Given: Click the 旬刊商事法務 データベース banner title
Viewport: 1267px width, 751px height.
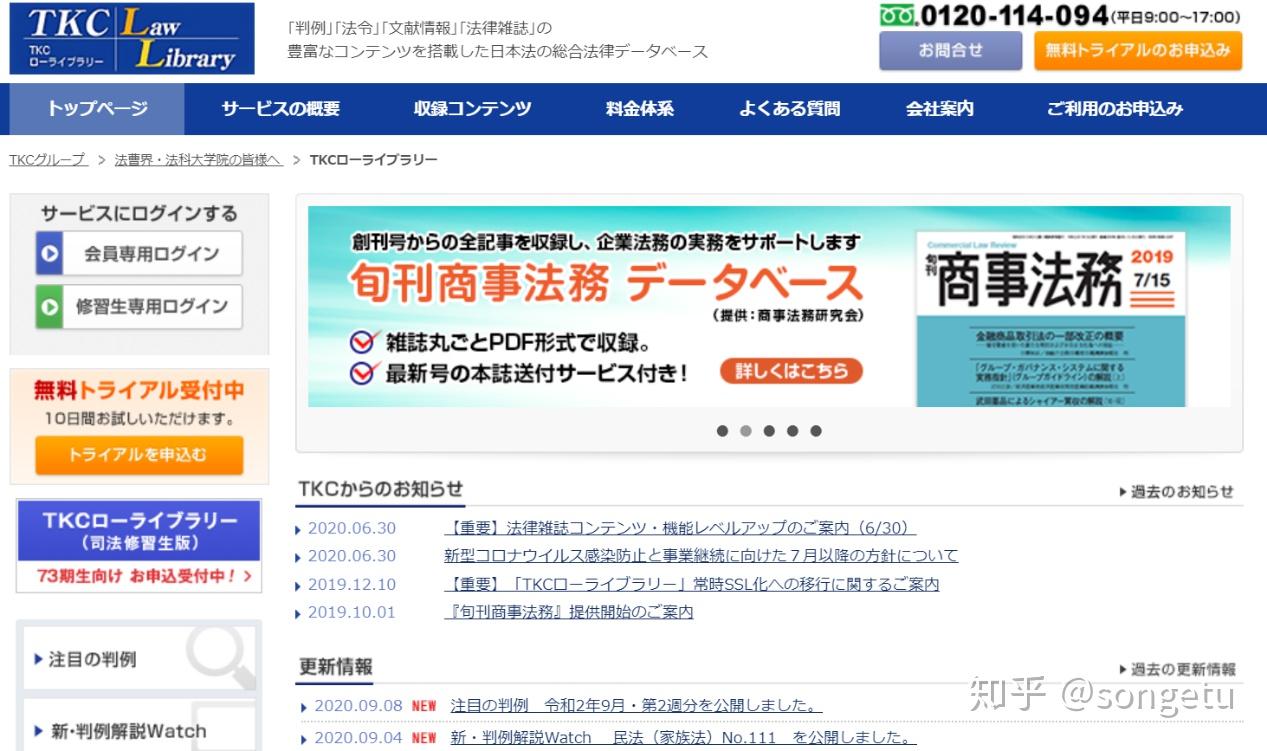Looking at the screenshot, I should [x=605, y=284].
